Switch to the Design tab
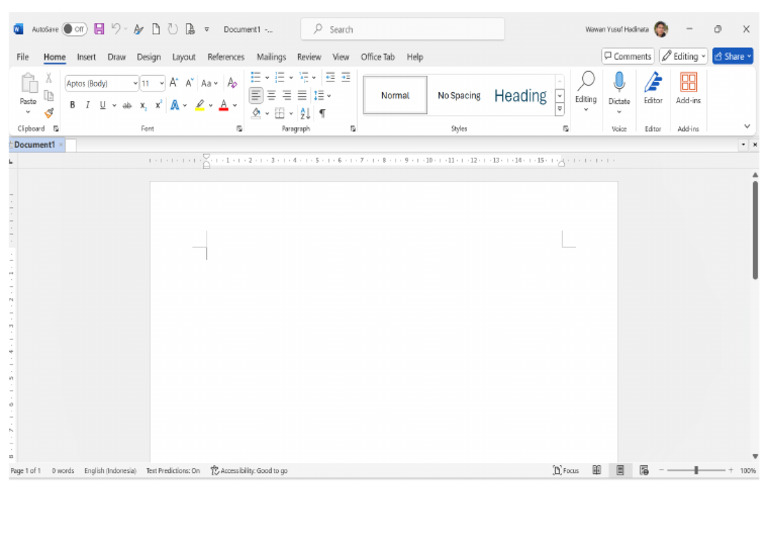768x543 pixels. click(x=148, y=57)
